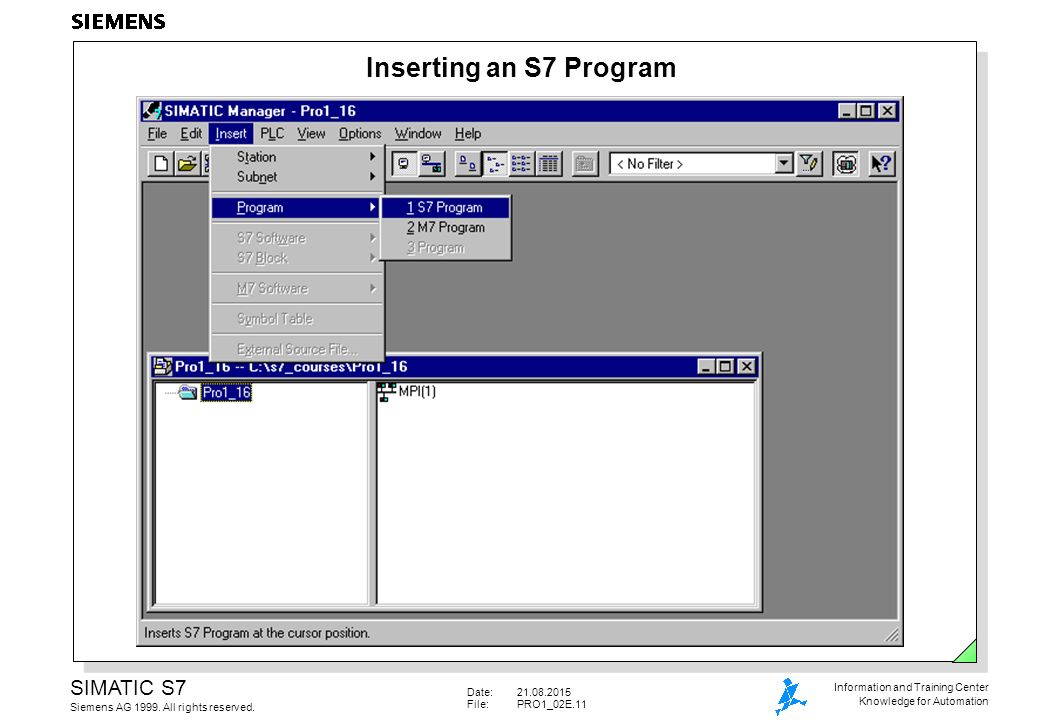
Task: Switch to List view icon
Action: [521, 164]
